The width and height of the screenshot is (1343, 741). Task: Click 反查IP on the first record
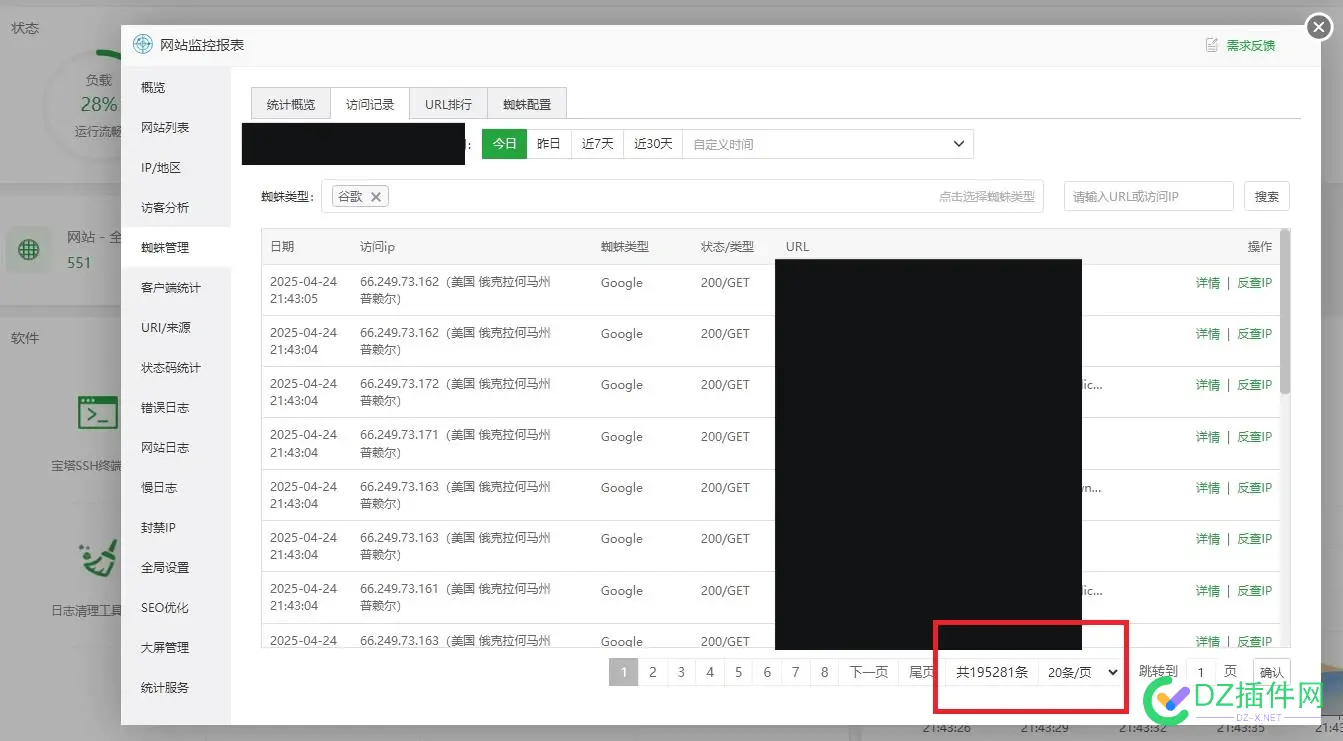pyautogui.click(x=1253, y=283)
